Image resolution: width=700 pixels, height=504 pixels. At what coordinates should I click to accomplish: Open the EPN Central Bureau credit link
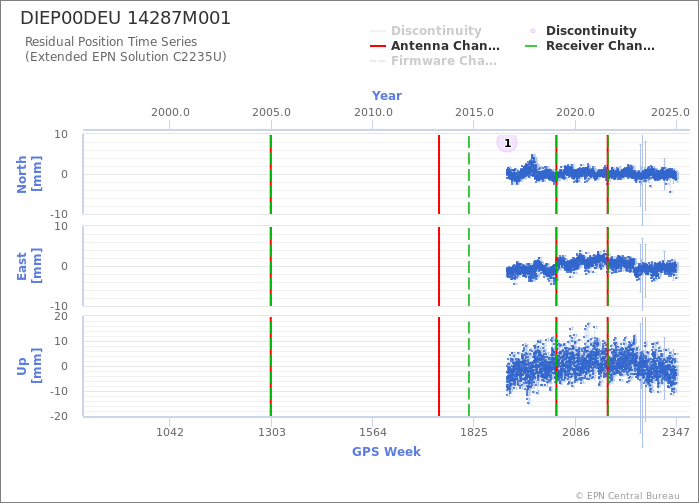point(627,496)
